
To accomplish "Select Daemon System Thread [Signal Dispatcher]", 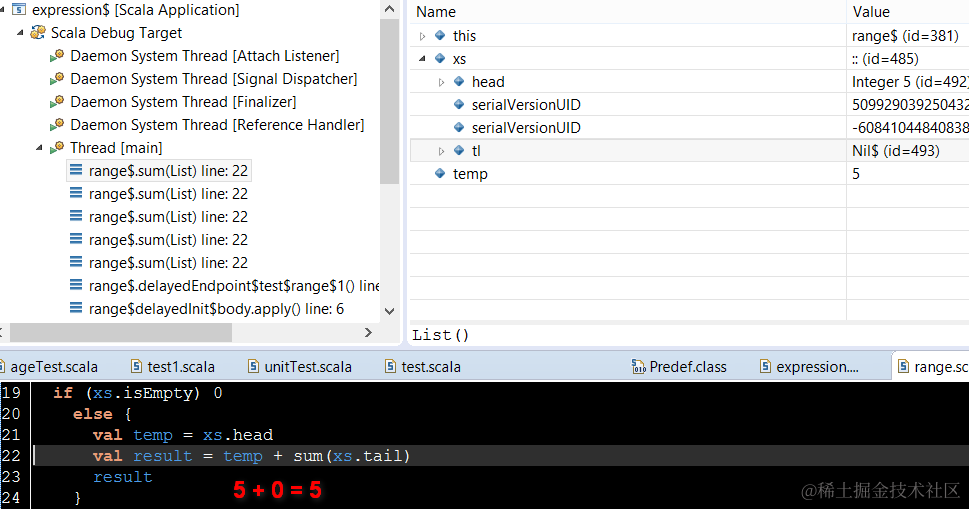I will click(213, 78).
